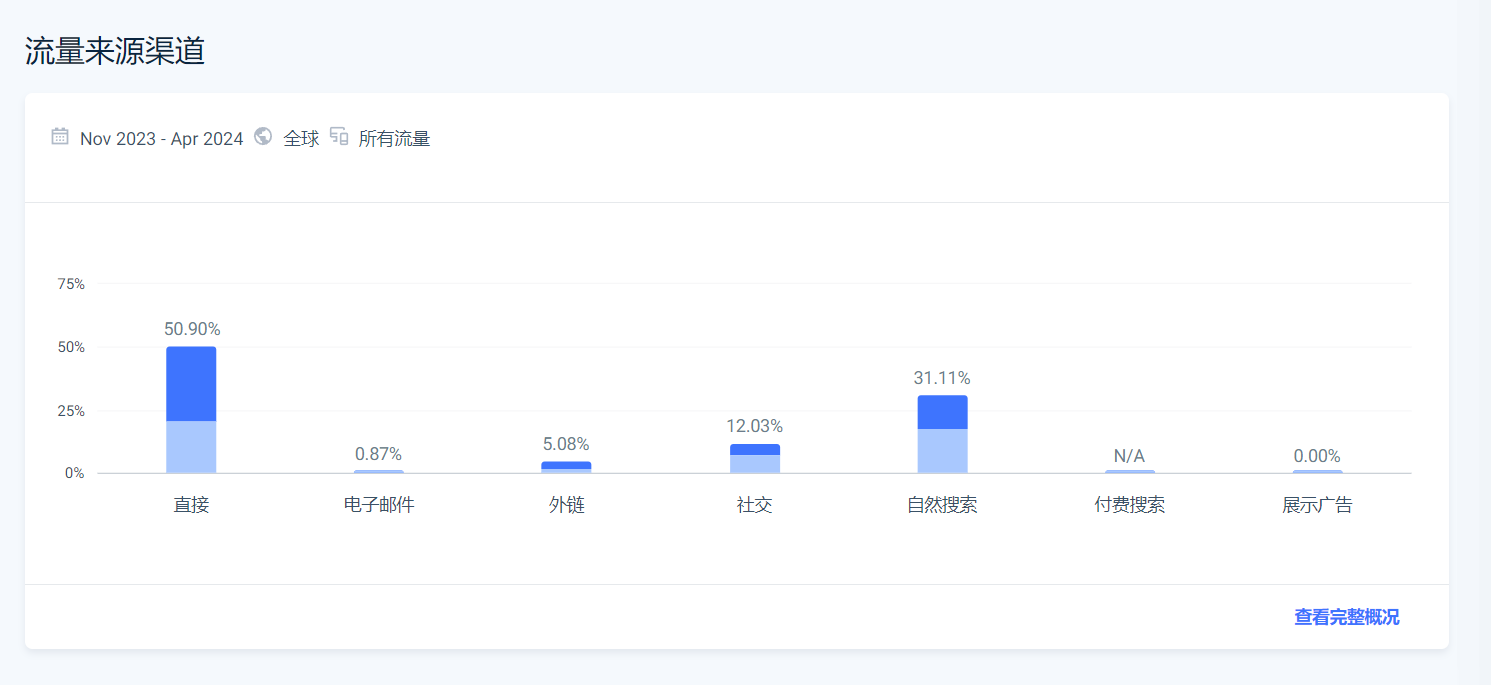Click the 直接 axis label

(x=191, y=505)
